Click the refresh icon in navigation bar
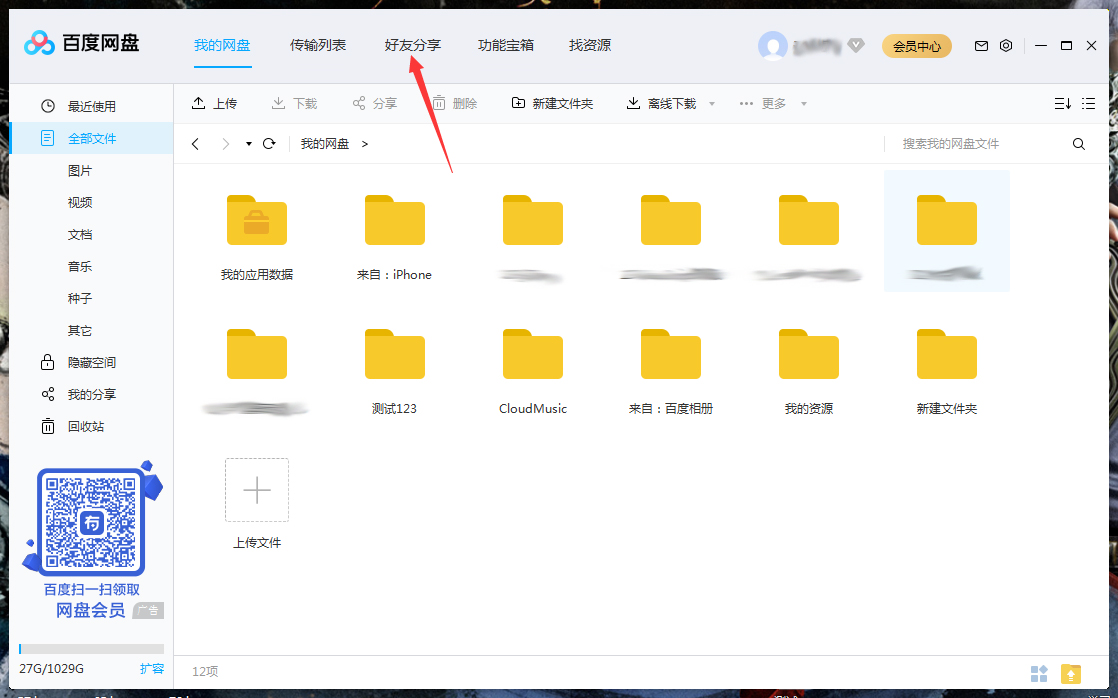The height and width of the screenshot is (698, 1118). click(268, 143)
